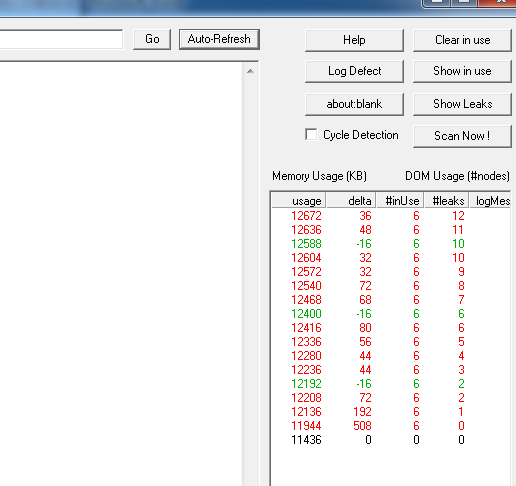Select the green row with usage 12400
This screenshot has height=486, width=516.
click(391, 314)
